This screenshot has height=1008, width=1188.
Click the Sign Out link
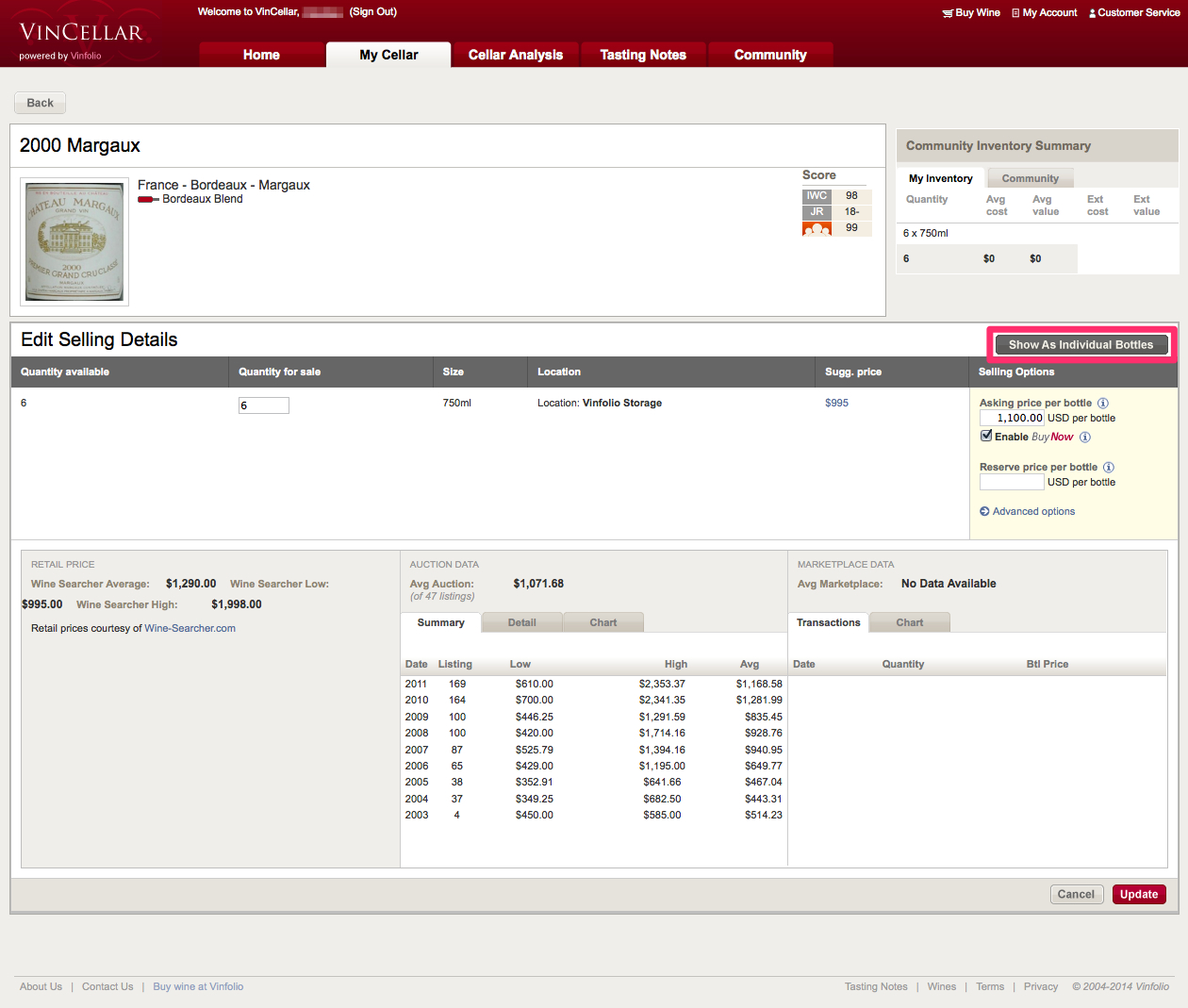pyautogui.click(x=372, y=12)
